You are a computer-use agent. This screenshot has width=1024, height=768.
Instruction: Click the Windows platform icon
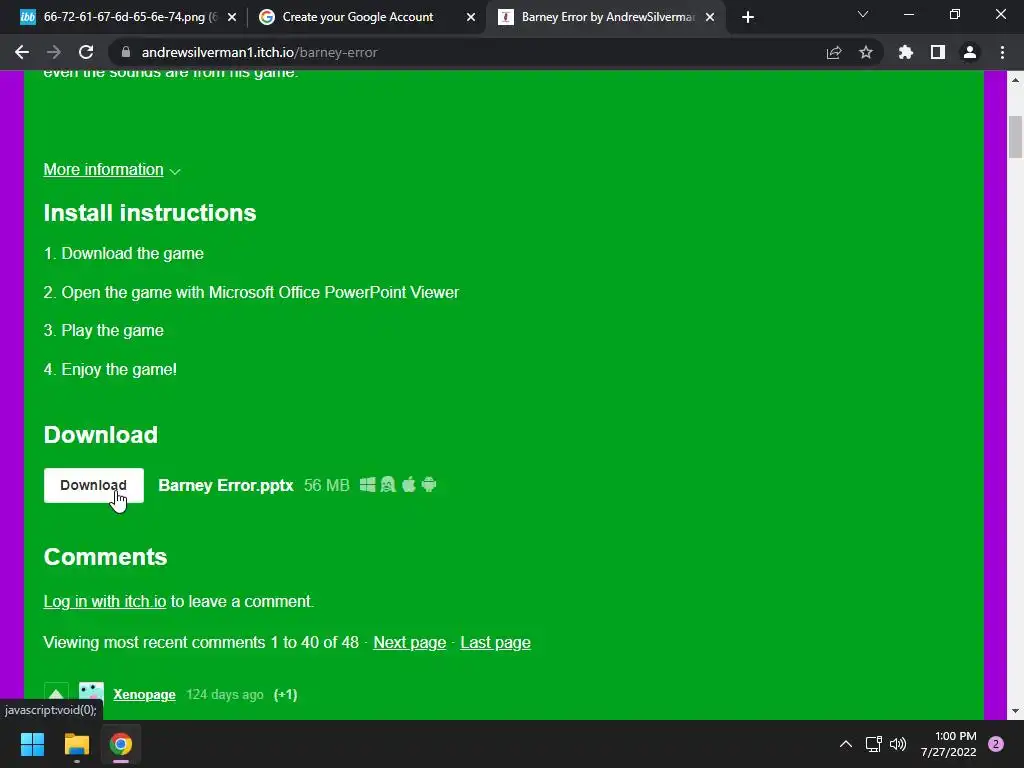pos(368,485)
